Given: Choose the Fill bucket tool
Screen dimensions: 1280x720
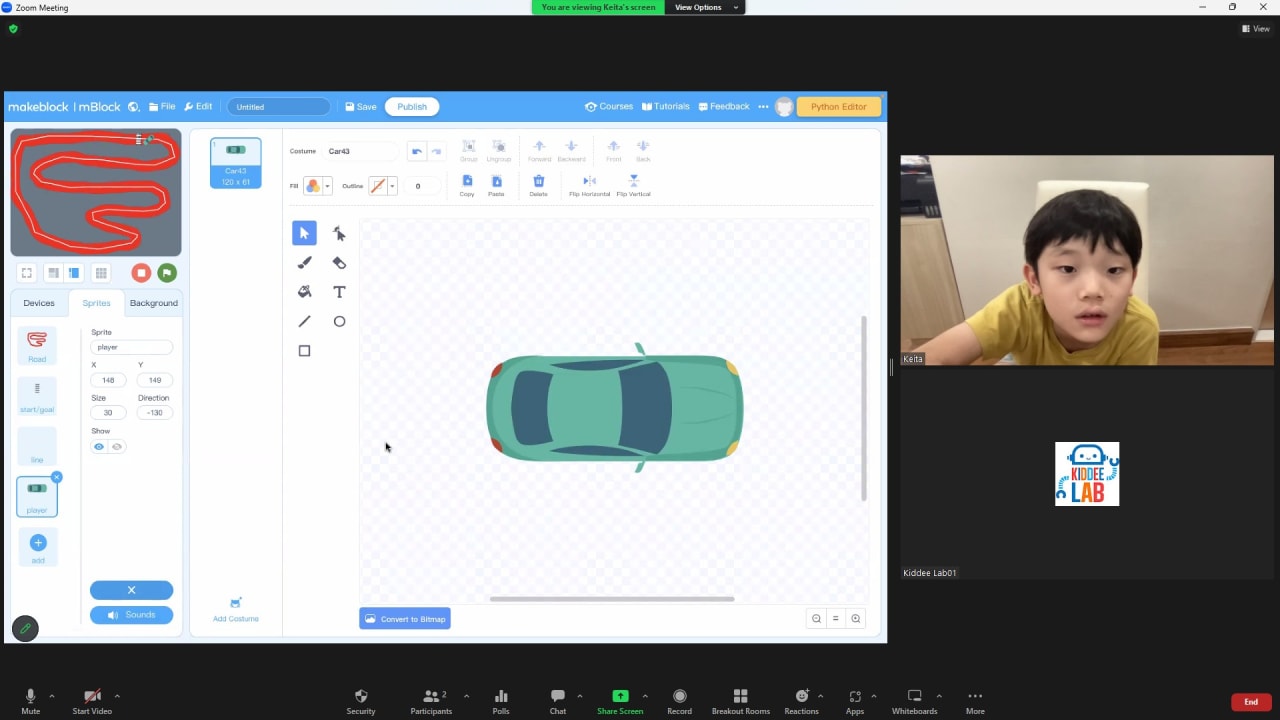Looking at the screenshot, I should 304,292.
